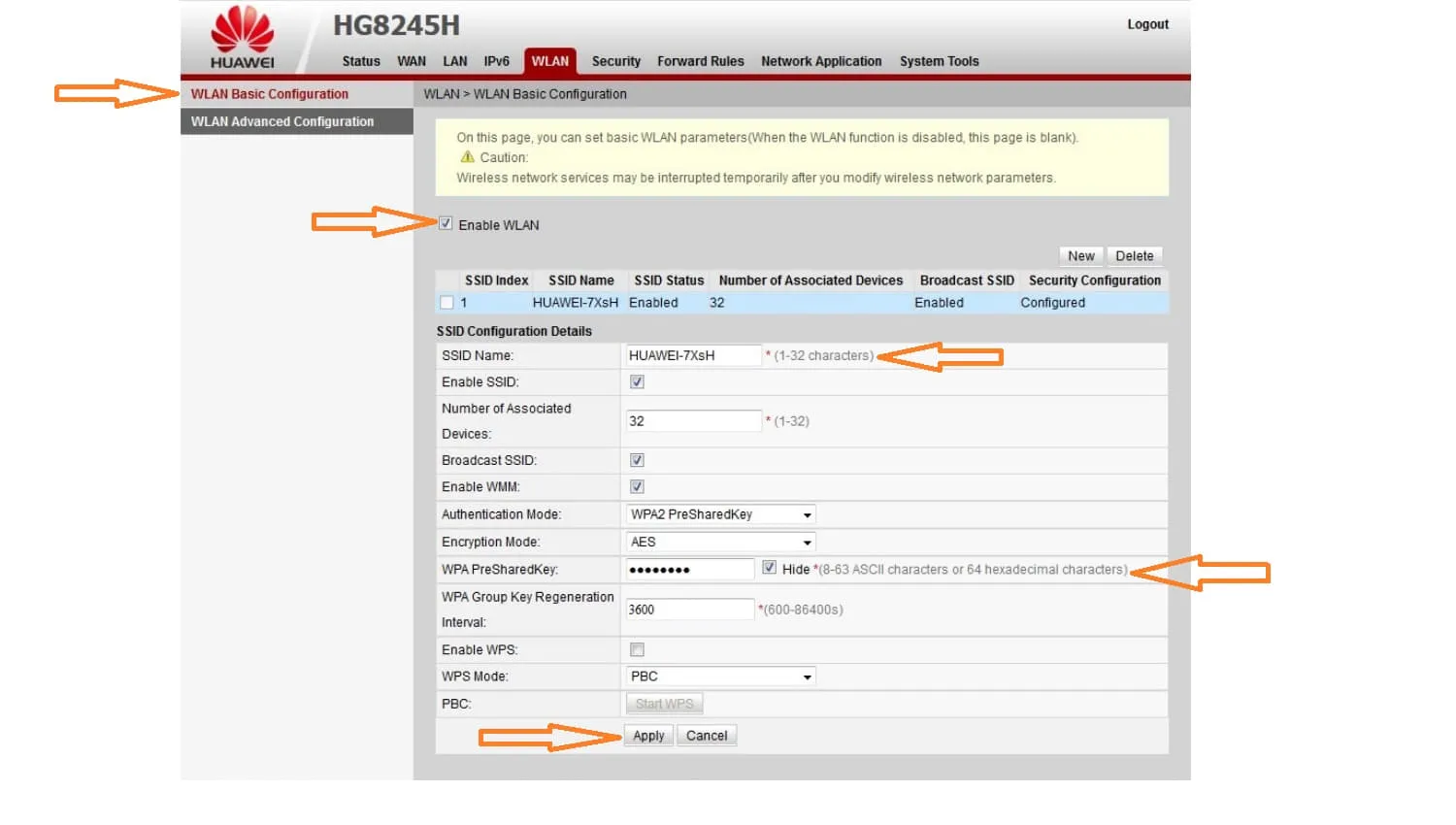Click the HG8245H model title
This screenshot has width=1456, height=825.
tap(396, 25)
